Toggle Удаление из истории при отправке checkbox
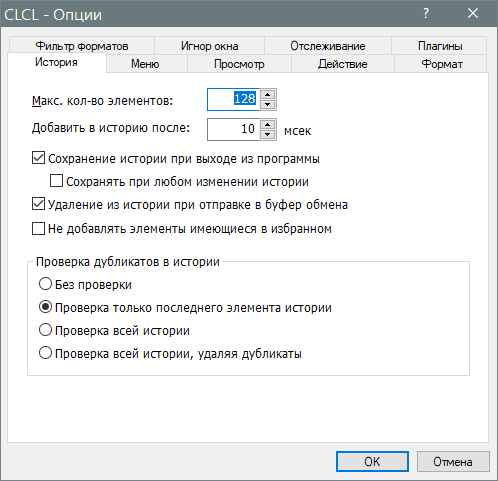Image resolution: width=498 pixels, height=481 pixels. pos(38,204)
